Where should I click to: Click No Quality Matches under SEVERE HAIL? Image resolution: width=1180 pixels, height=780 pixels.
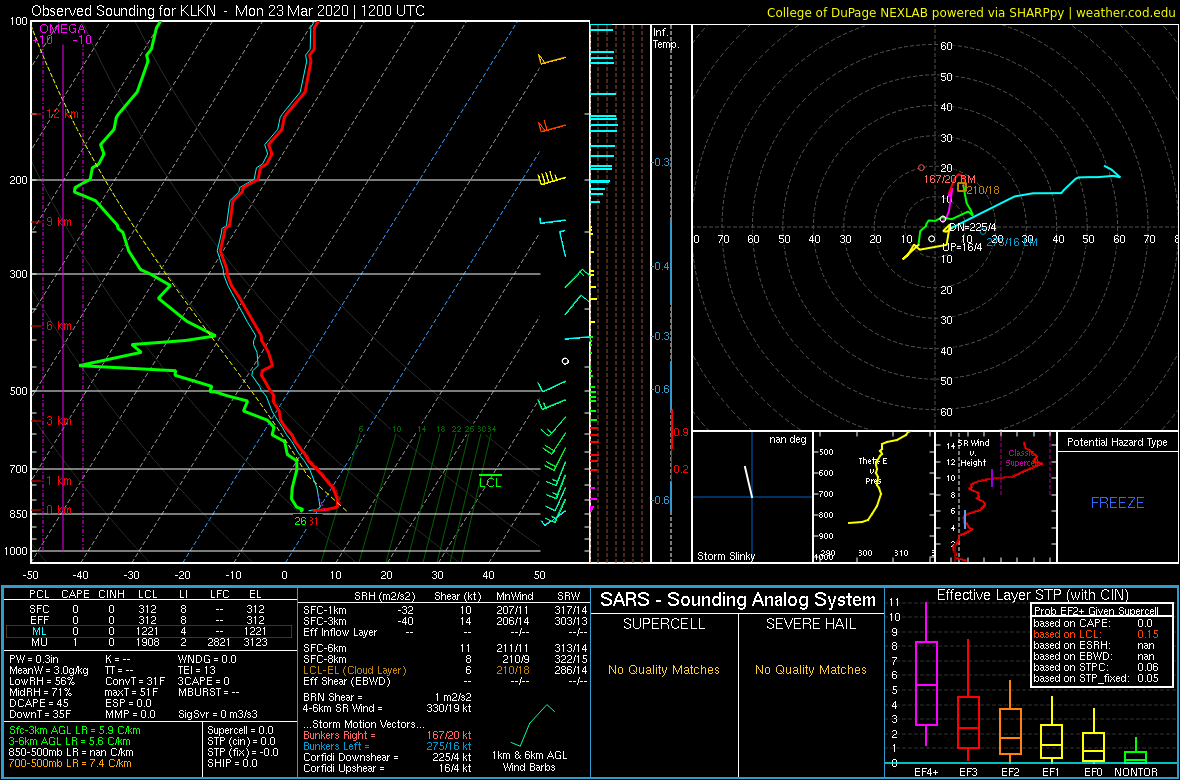(x=811, y=669)
